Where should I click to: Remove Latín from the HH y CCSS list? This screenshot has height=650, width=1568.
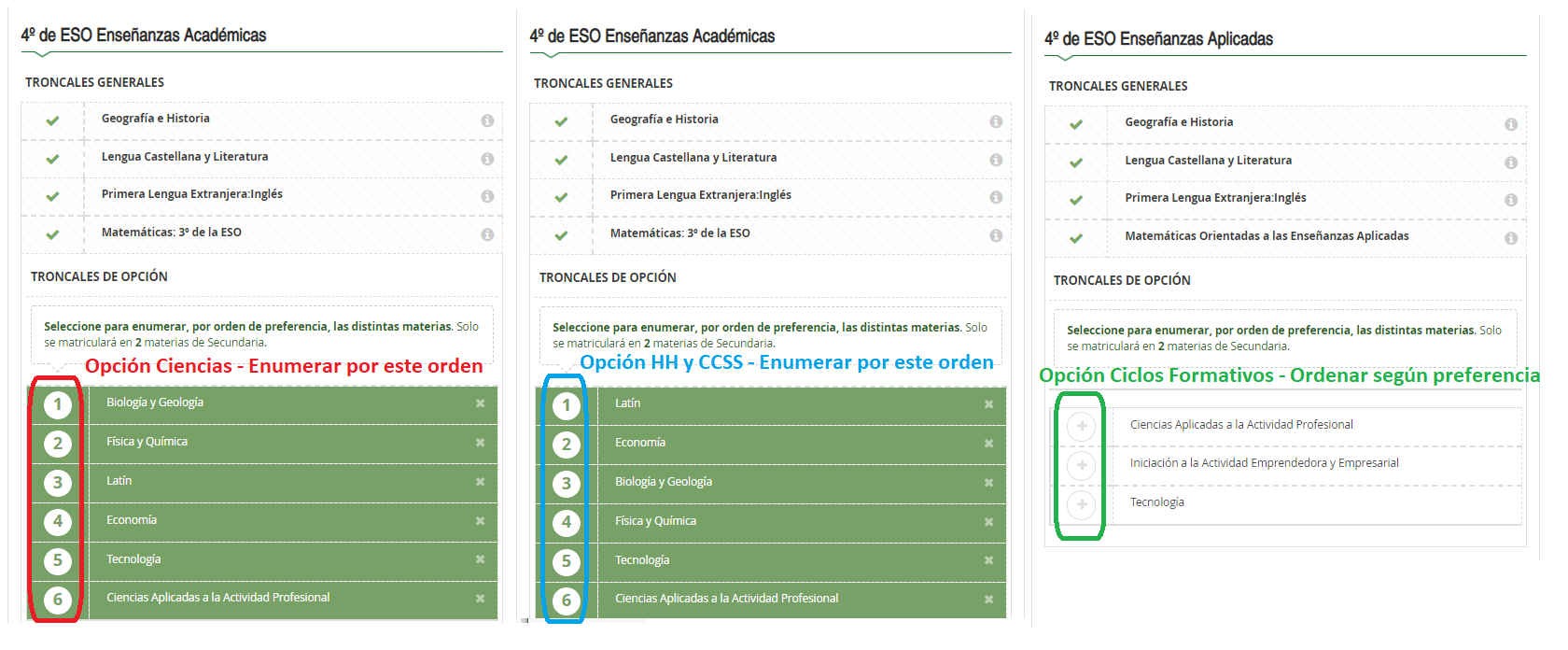(988, 404)
